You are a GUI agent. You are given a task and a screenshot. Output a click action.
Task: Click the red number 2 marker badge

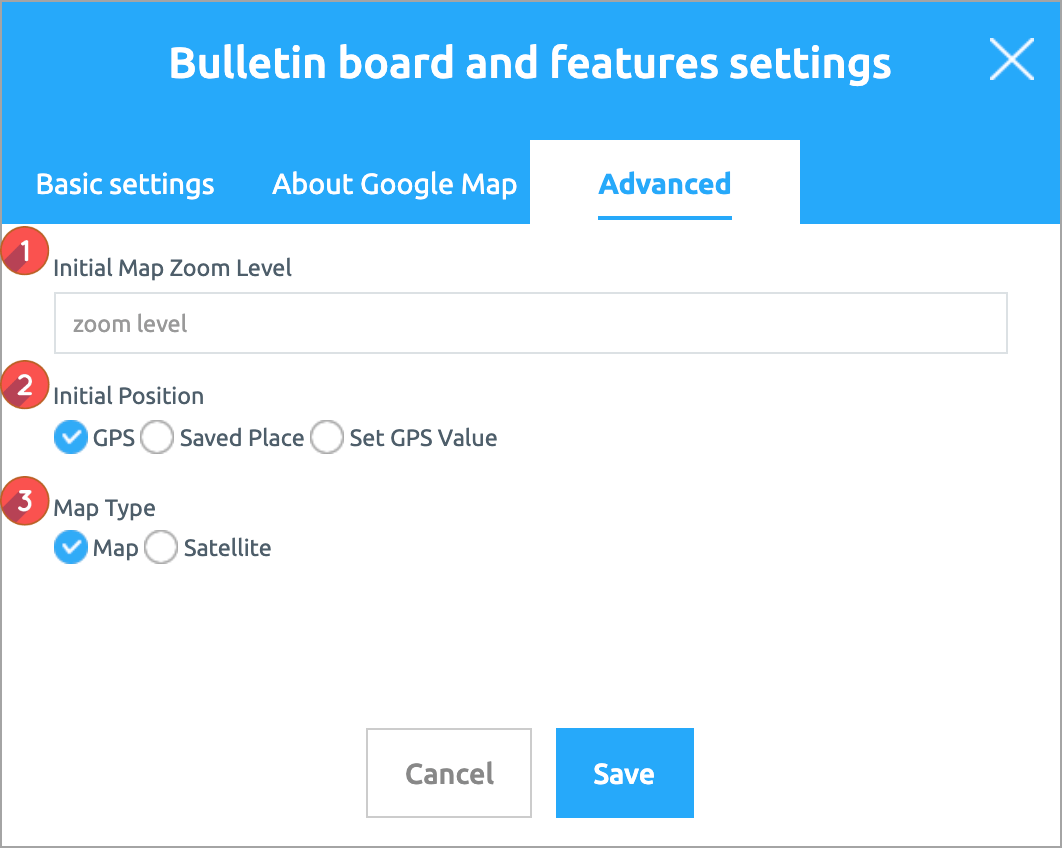pyautogui.click(x=25, y=384)
